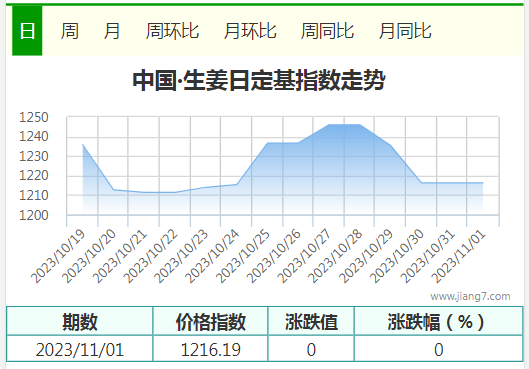Click the chart peak at 2023/10/27
The width and height of the screenshot is (529, 369).
pos(329,124)
